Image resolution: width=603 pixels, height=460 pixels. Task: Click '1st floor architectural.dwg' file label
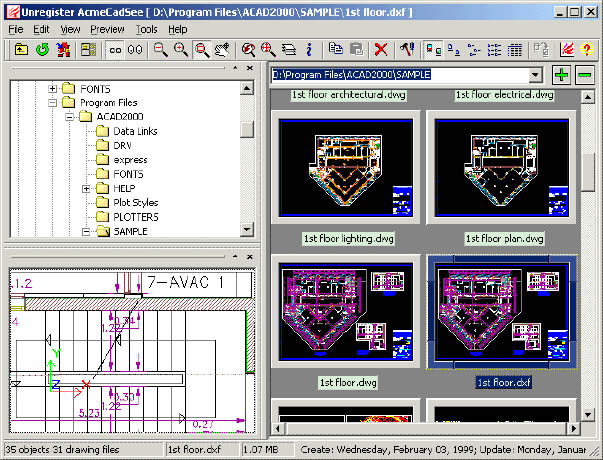point(348,95)
